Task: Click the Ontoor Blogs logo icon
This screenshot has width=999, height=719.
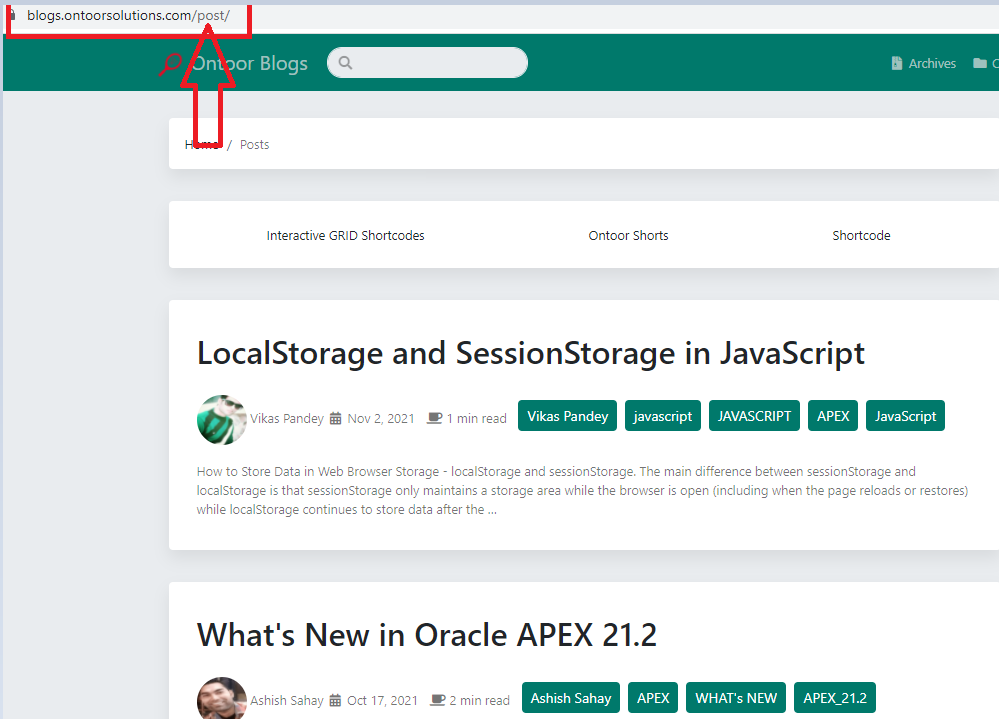Action: pos(171,64)
